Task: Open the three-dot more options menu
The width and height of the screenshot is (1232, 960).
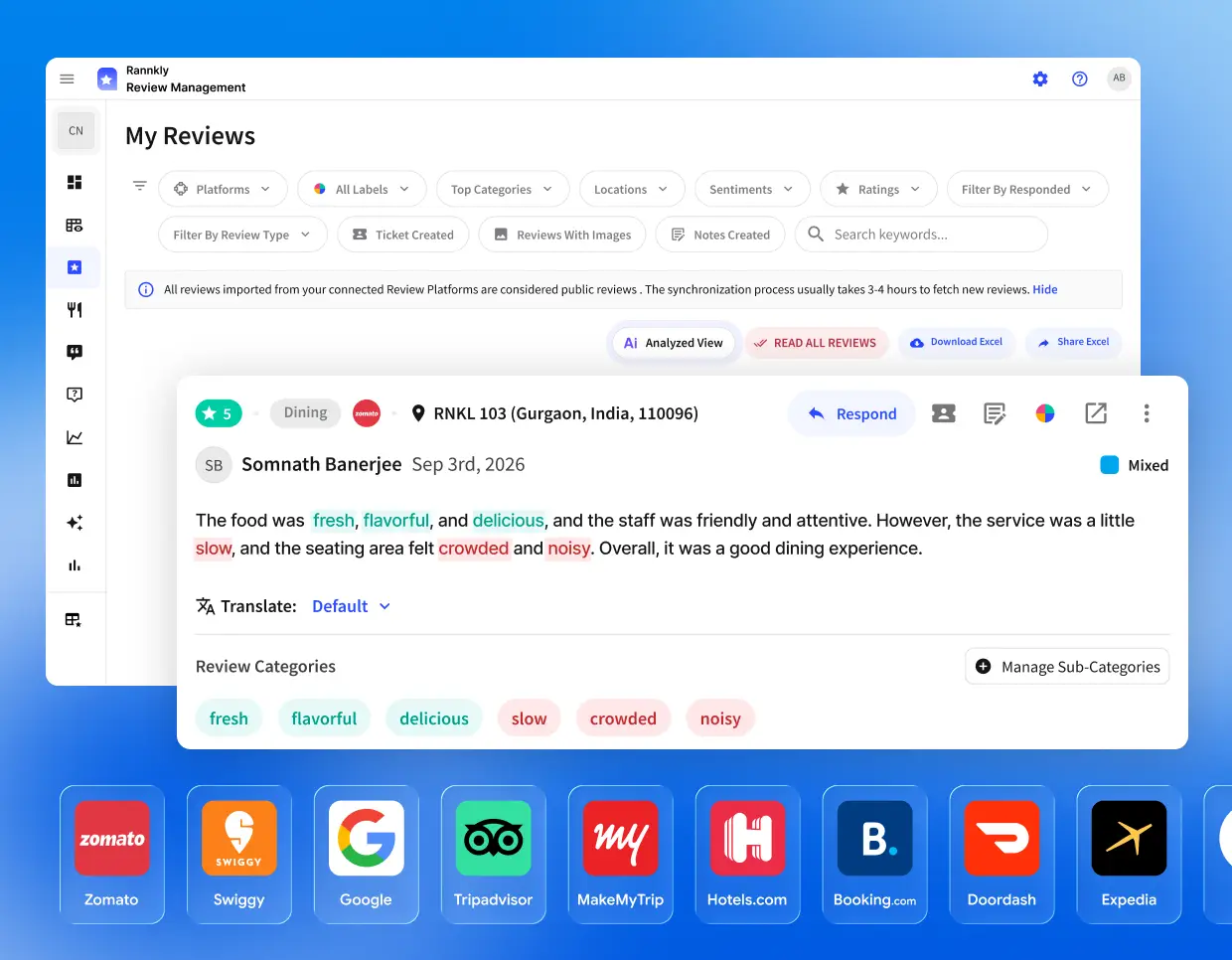Action: [x=1147, y=413]
